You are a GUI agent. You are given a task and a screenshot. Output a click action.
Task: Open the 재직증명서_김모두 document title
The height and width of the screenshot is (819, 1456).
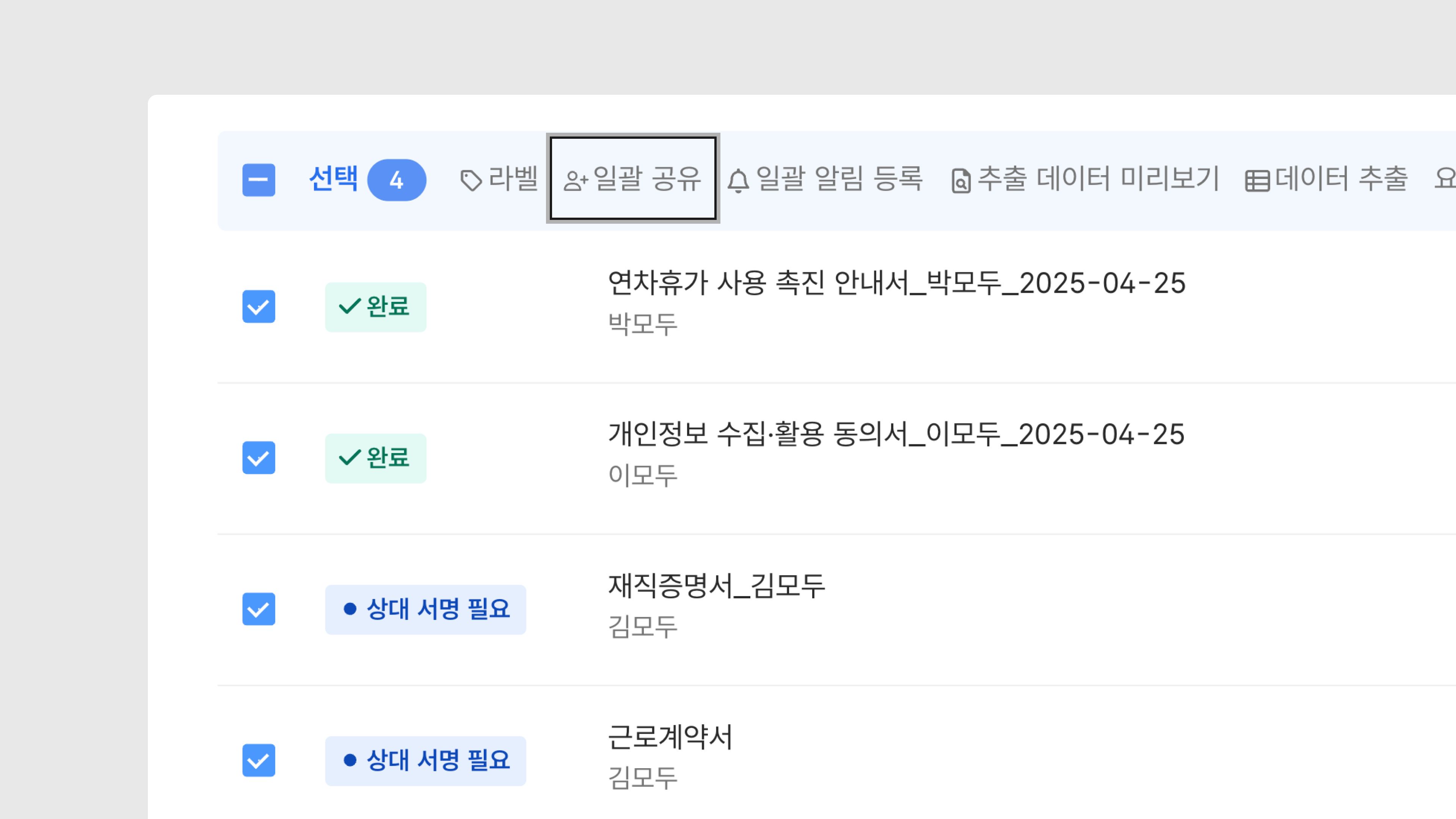(x=717, y=585)
